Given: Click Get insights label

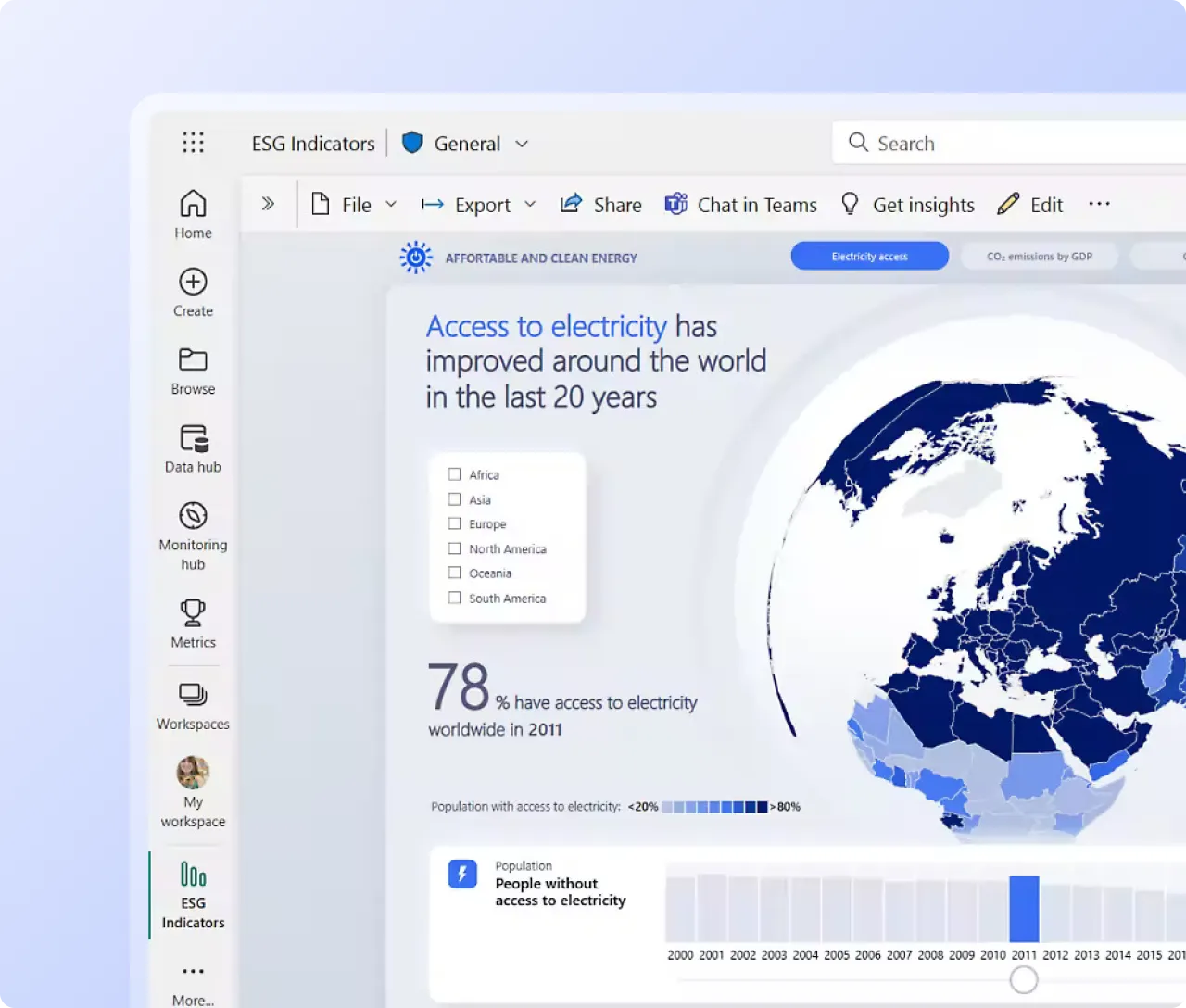Looking at the screenshot, I should coord(924,206).
